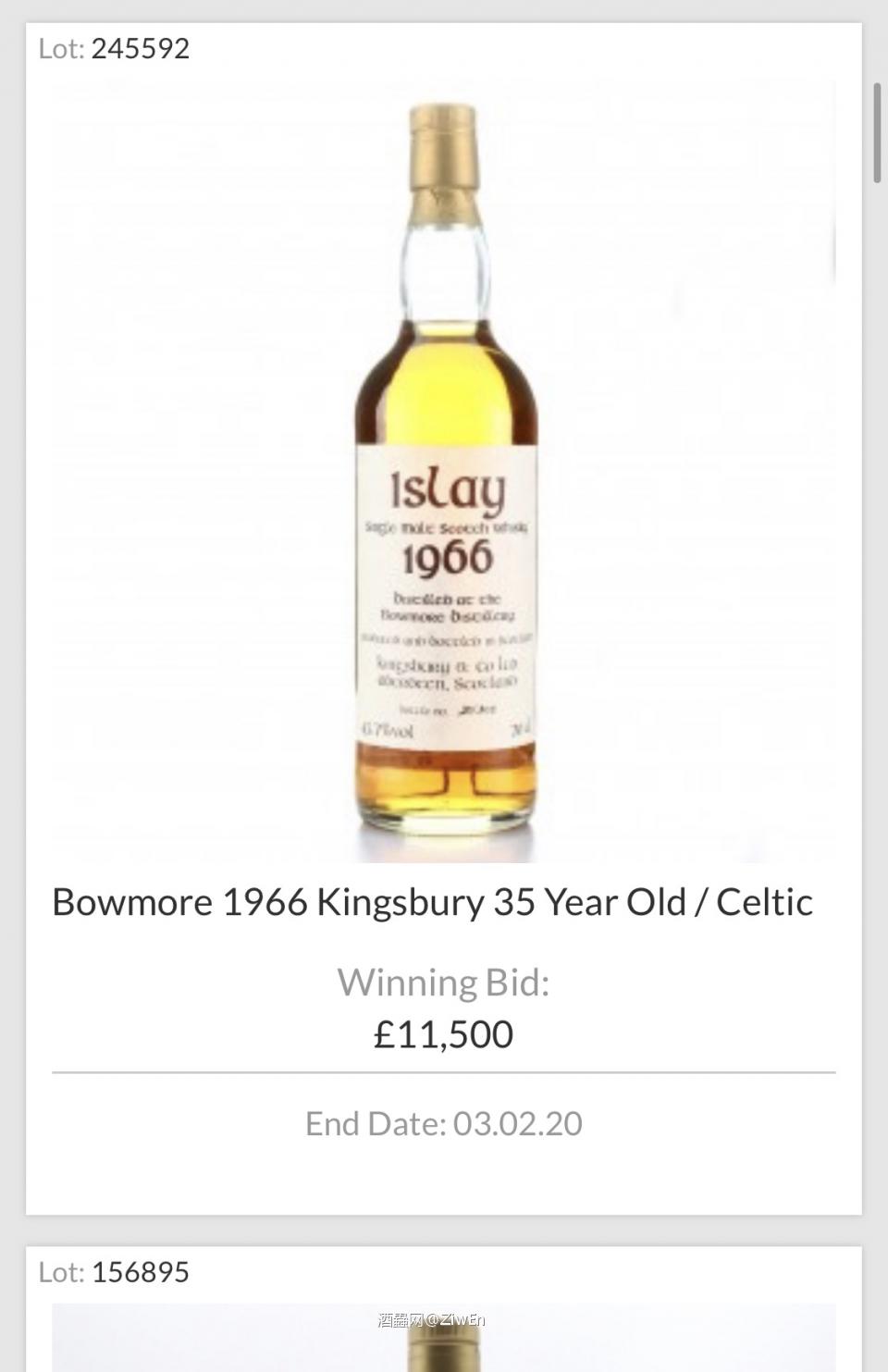This screenshot has width=888, height=1372.
Task: Click the Kingsbury & Co text on label
Action: (447, 664)
